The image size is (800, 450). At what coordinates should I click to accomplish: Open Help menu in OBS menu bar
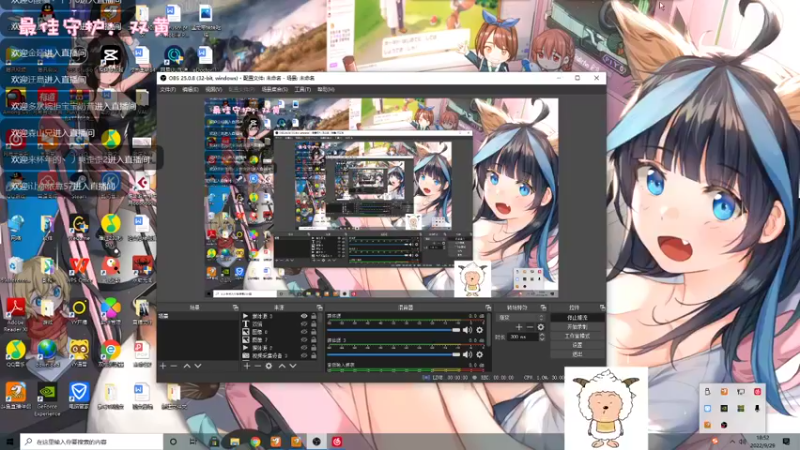pos(326,89)
